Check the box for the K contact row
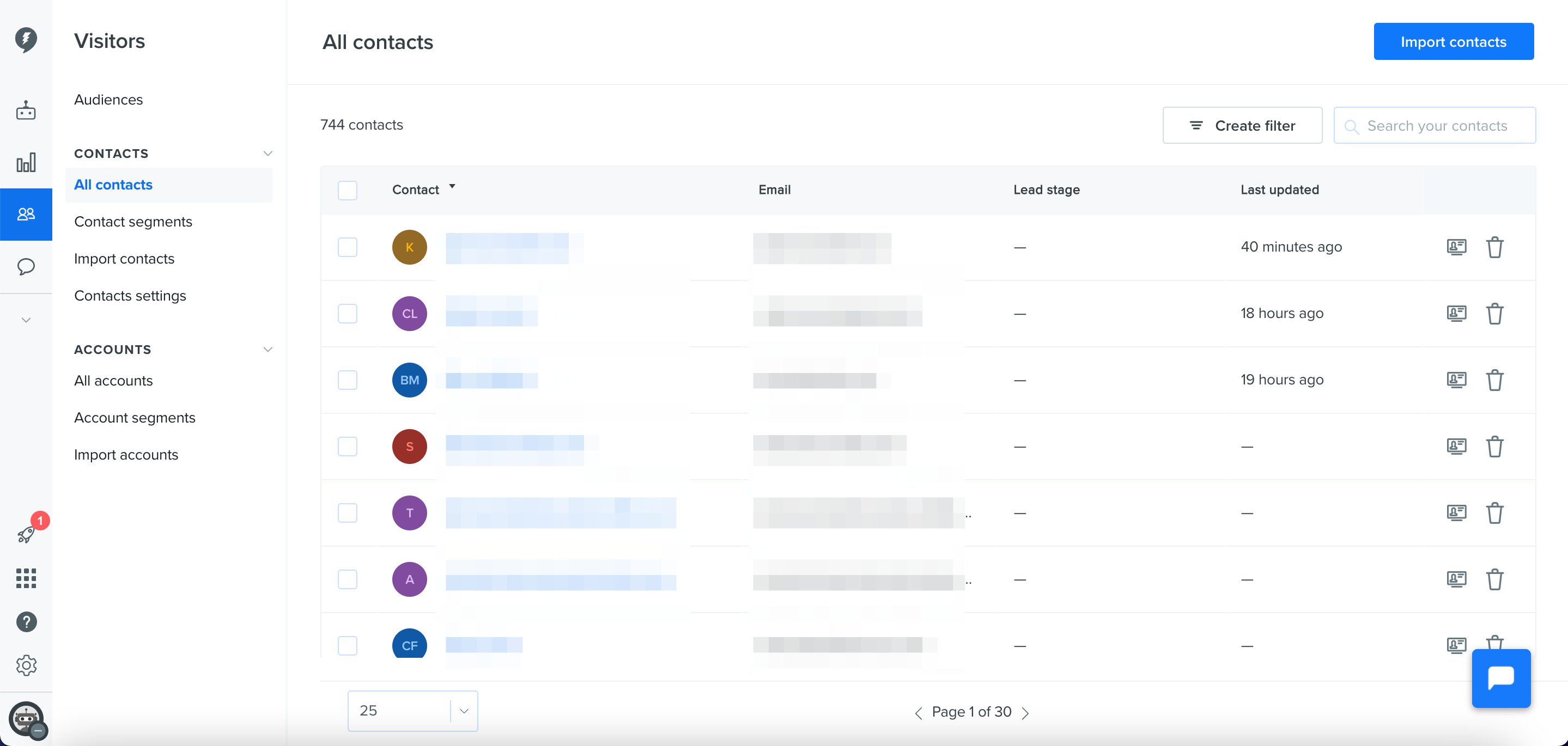The width and height of the screenshot is (1568, 746). [x=348, y=247]
